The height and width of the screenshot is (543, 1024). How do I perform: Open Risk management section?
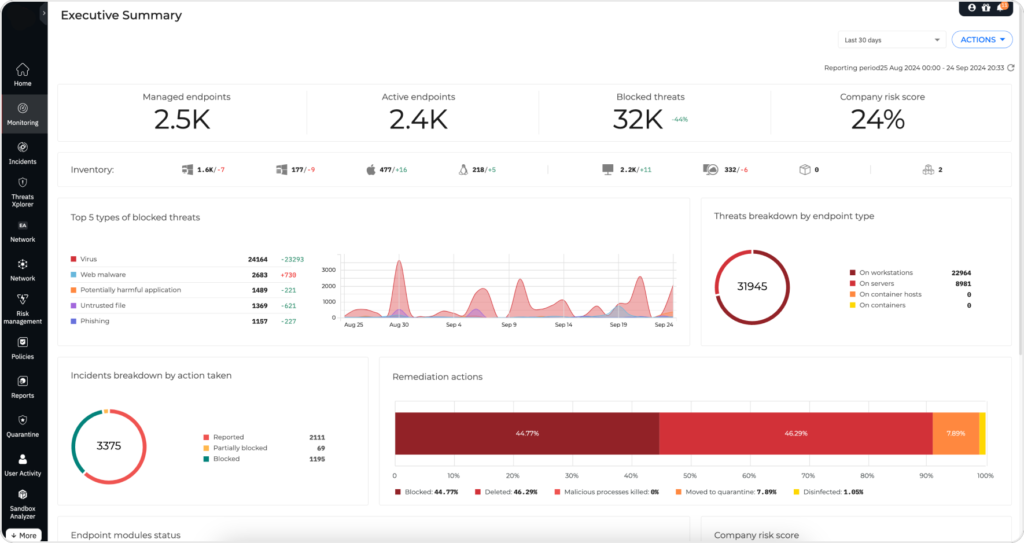click(23, 308)
